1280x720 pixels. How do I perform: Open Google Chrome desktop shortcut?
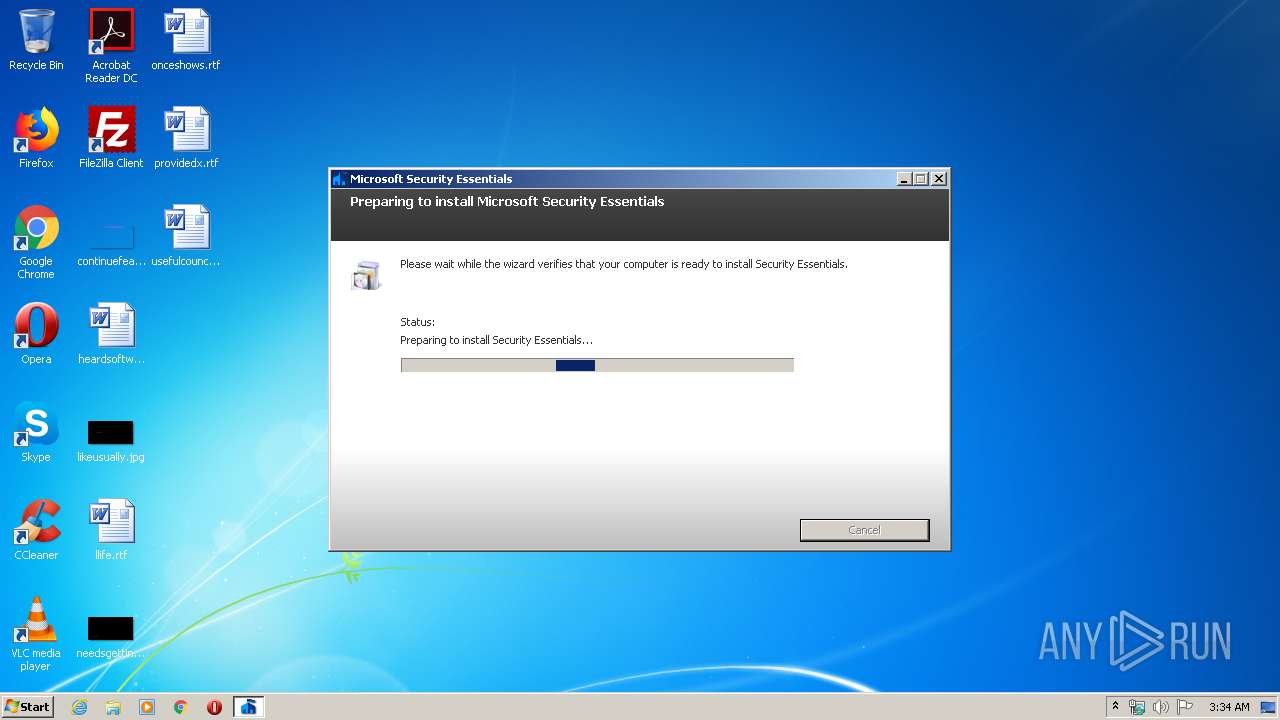tap(36, 242)
